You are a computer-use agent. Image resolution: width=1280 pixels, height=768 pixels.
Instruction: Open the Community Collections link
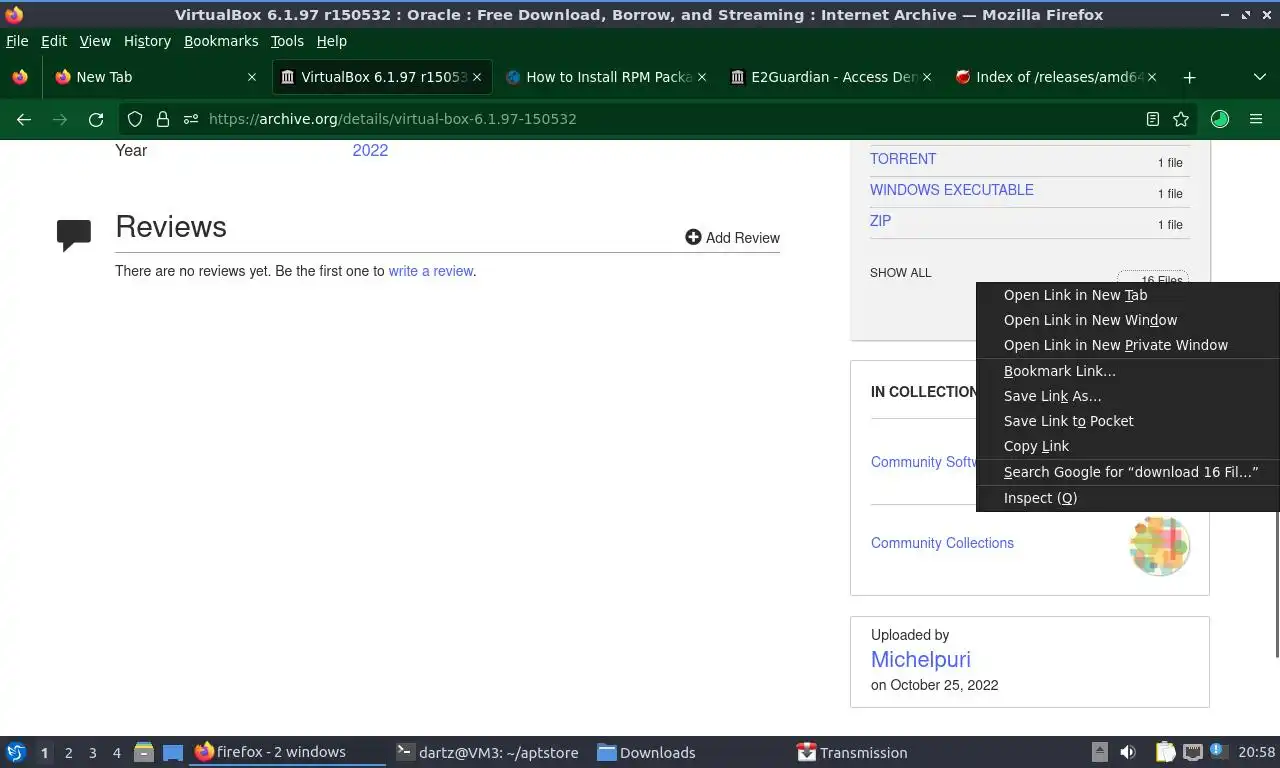pos(942,543)
